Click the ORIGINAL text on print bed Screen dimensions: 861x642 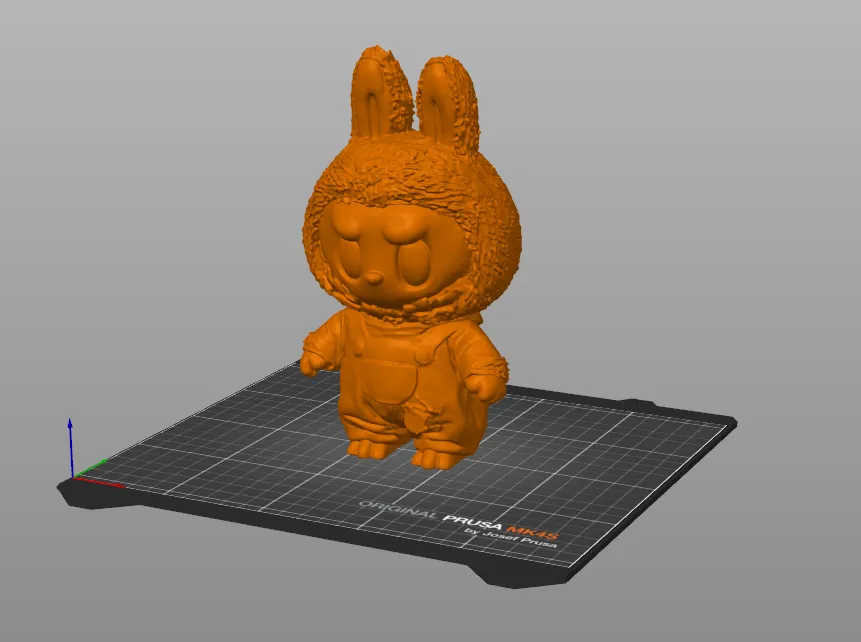398,509
